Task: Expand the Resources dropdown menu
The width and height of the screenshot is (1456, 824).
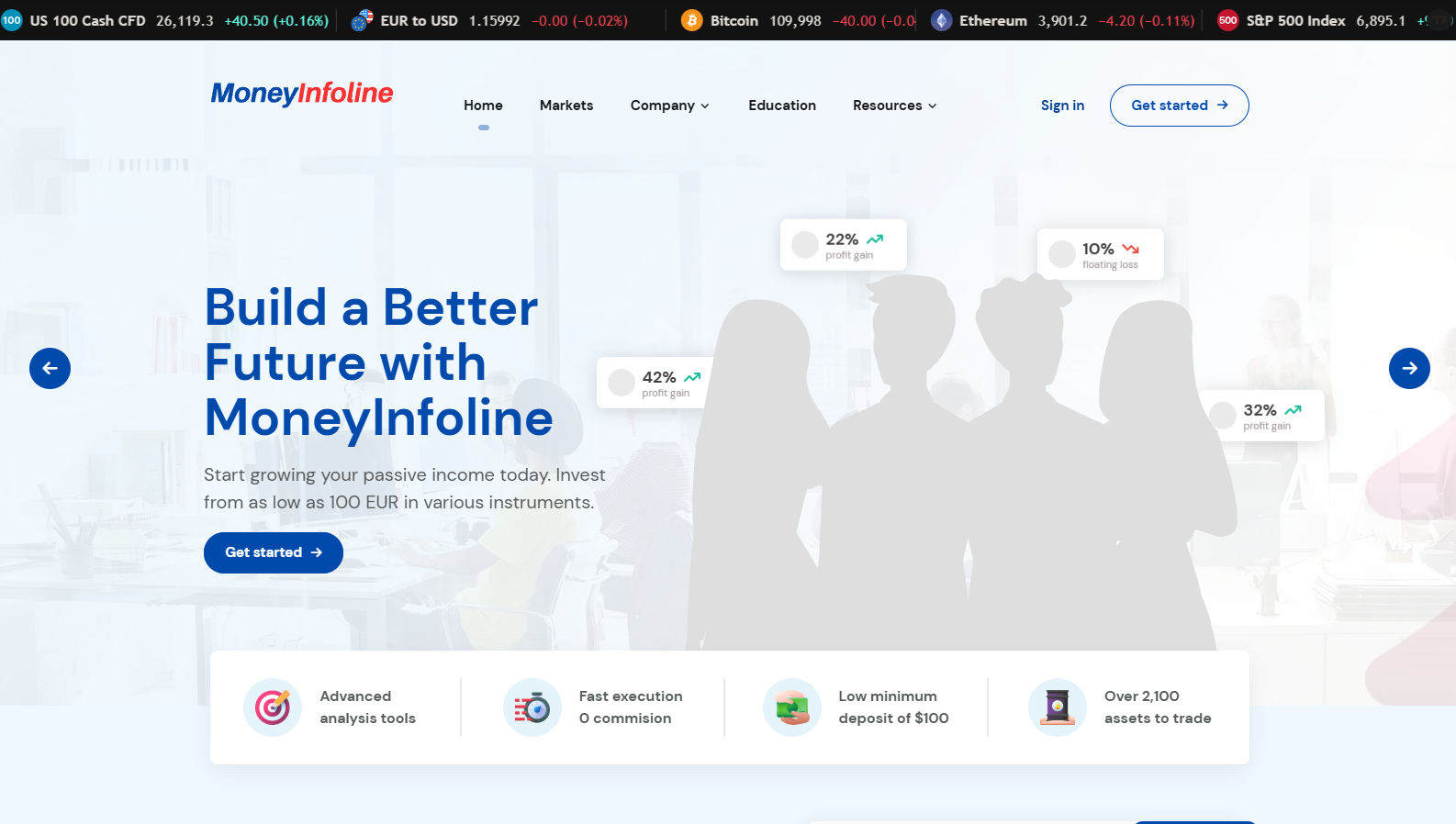Action: [x=895, y=106]
